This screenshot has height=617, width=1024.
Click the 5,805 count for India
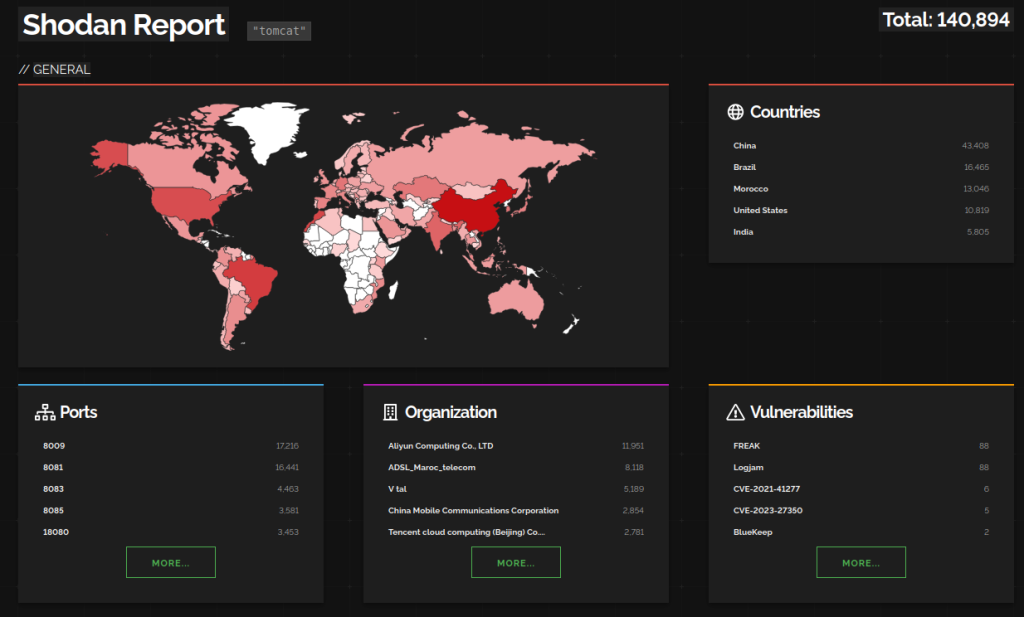pos(978,232)
